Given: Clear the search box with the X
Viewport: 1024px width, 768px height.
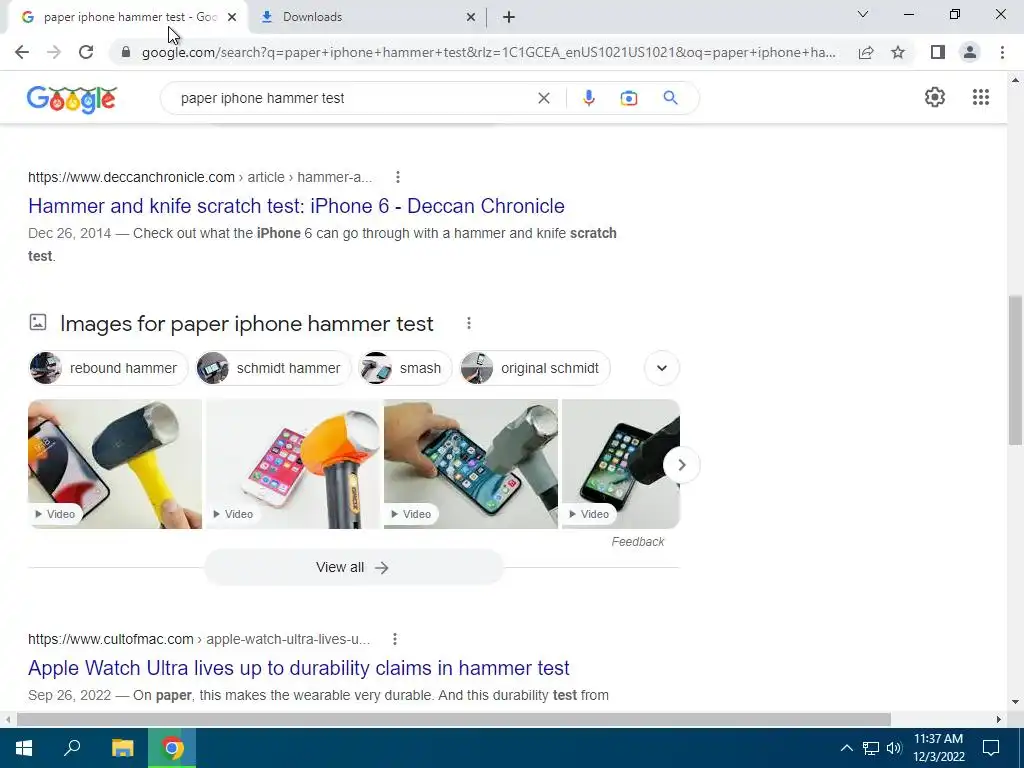Looking at the screenshot, I should (x=543, y=98).
